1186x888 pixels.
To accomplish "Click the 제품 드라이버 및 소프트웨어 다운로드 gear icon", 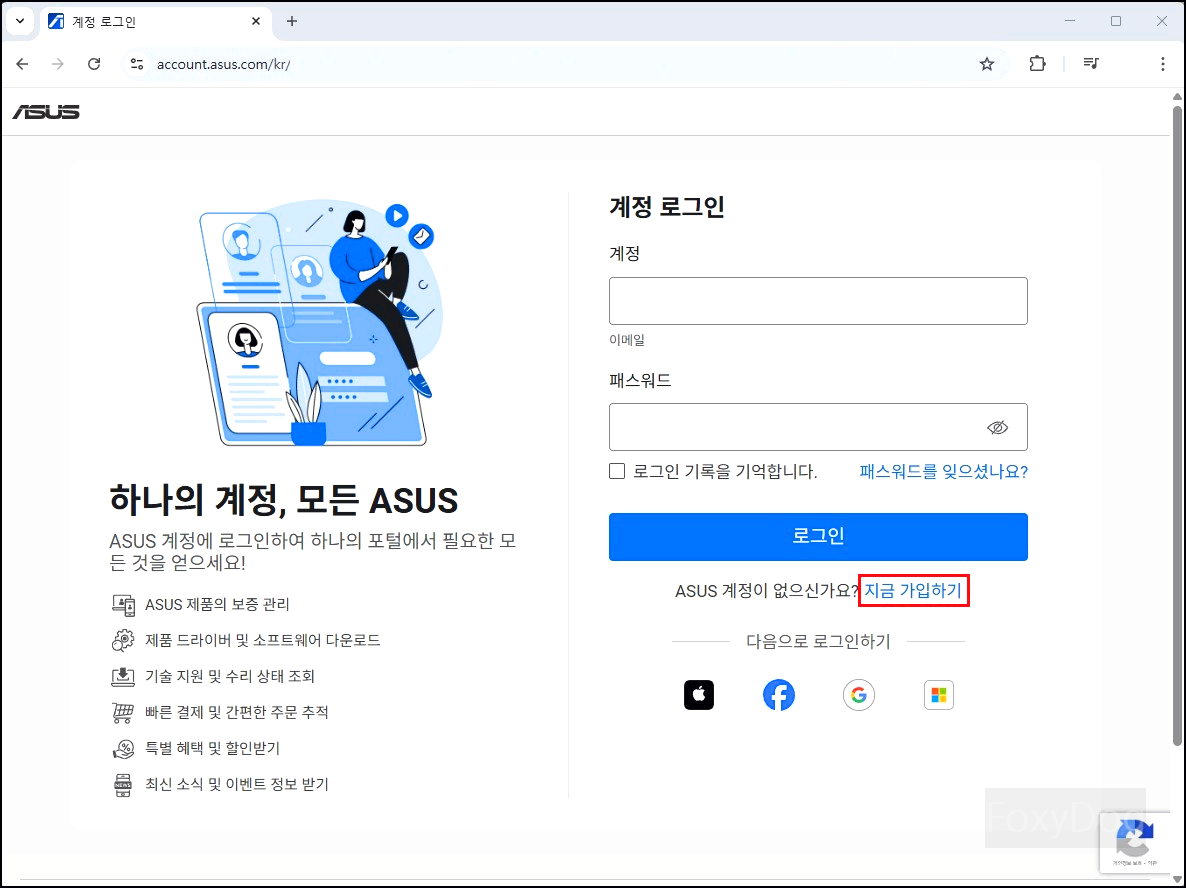I will (x=123, y=640).
